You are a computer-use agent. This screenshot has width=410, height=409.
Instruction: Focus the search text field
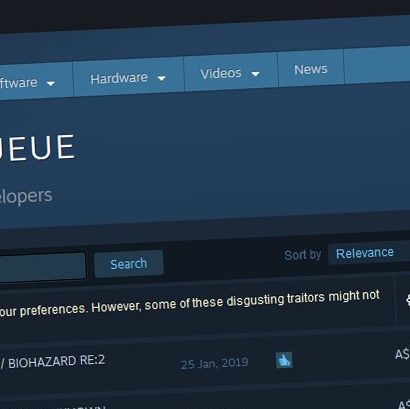pos(43,267)
